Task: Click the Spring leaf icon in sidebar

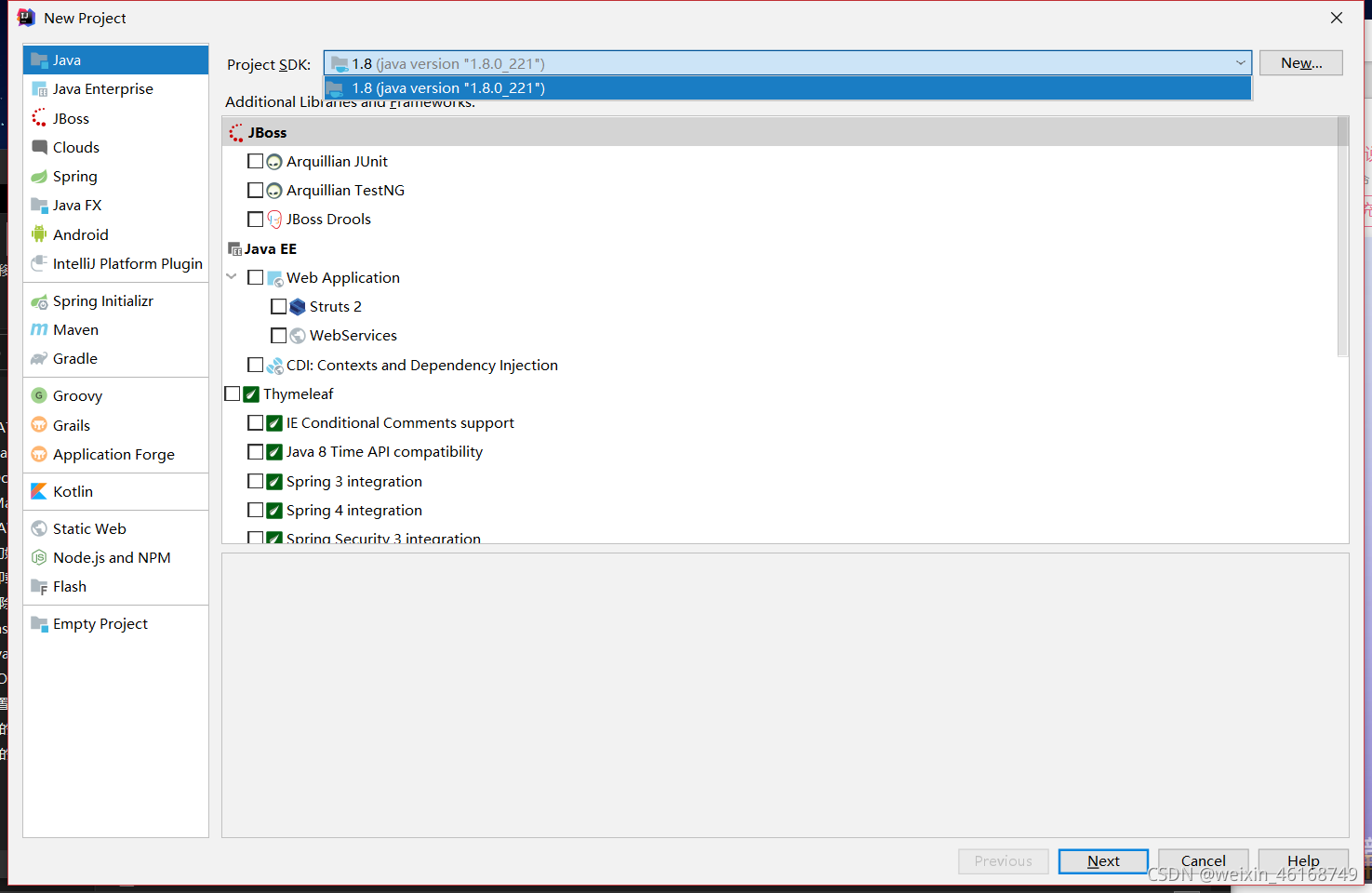Action: [39, 177]
